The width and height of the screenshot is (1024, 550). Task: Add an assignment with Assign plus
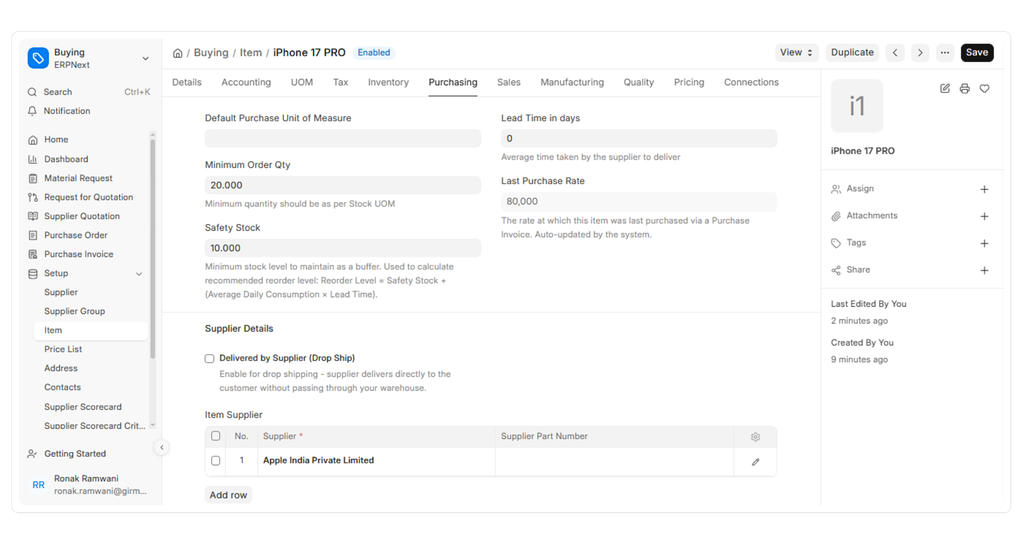point(984,189)
